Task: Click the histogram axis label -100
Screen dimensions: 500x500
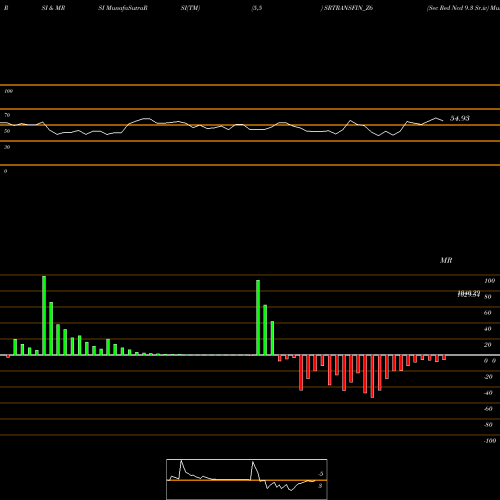Action: coord(490,441)
